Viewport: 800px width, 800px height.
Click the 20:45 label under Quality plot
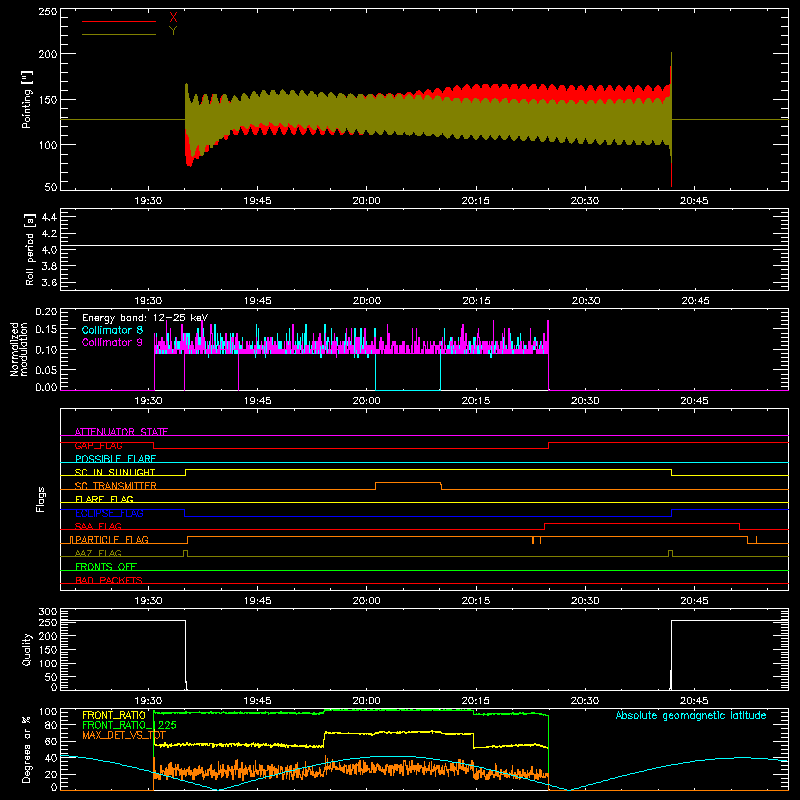pos(694,701)
